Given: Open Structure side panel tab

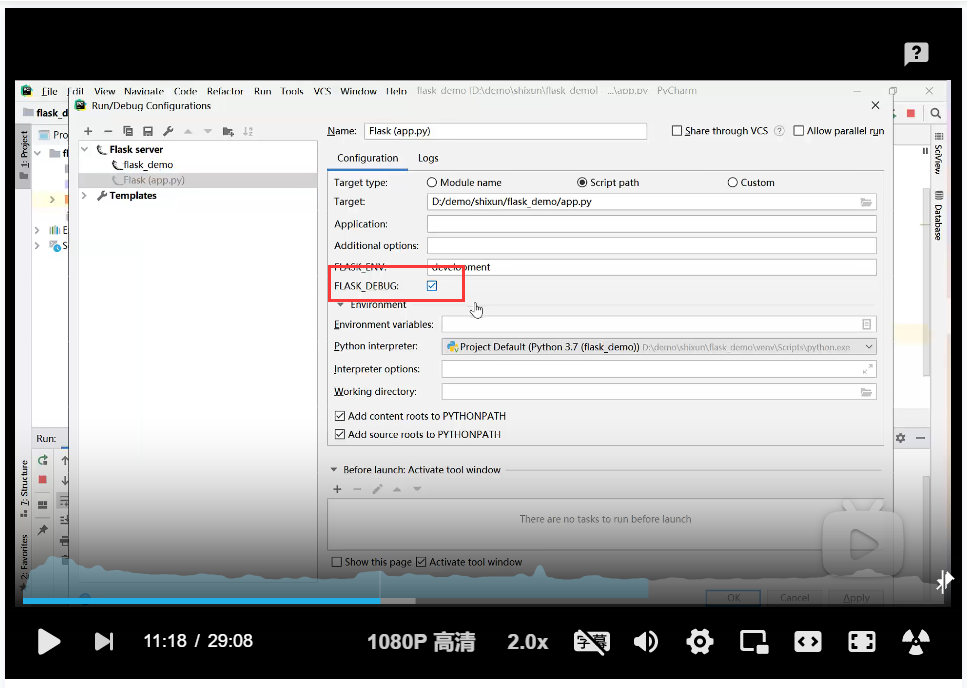Looking at the screenshot, I should point(24,486).
